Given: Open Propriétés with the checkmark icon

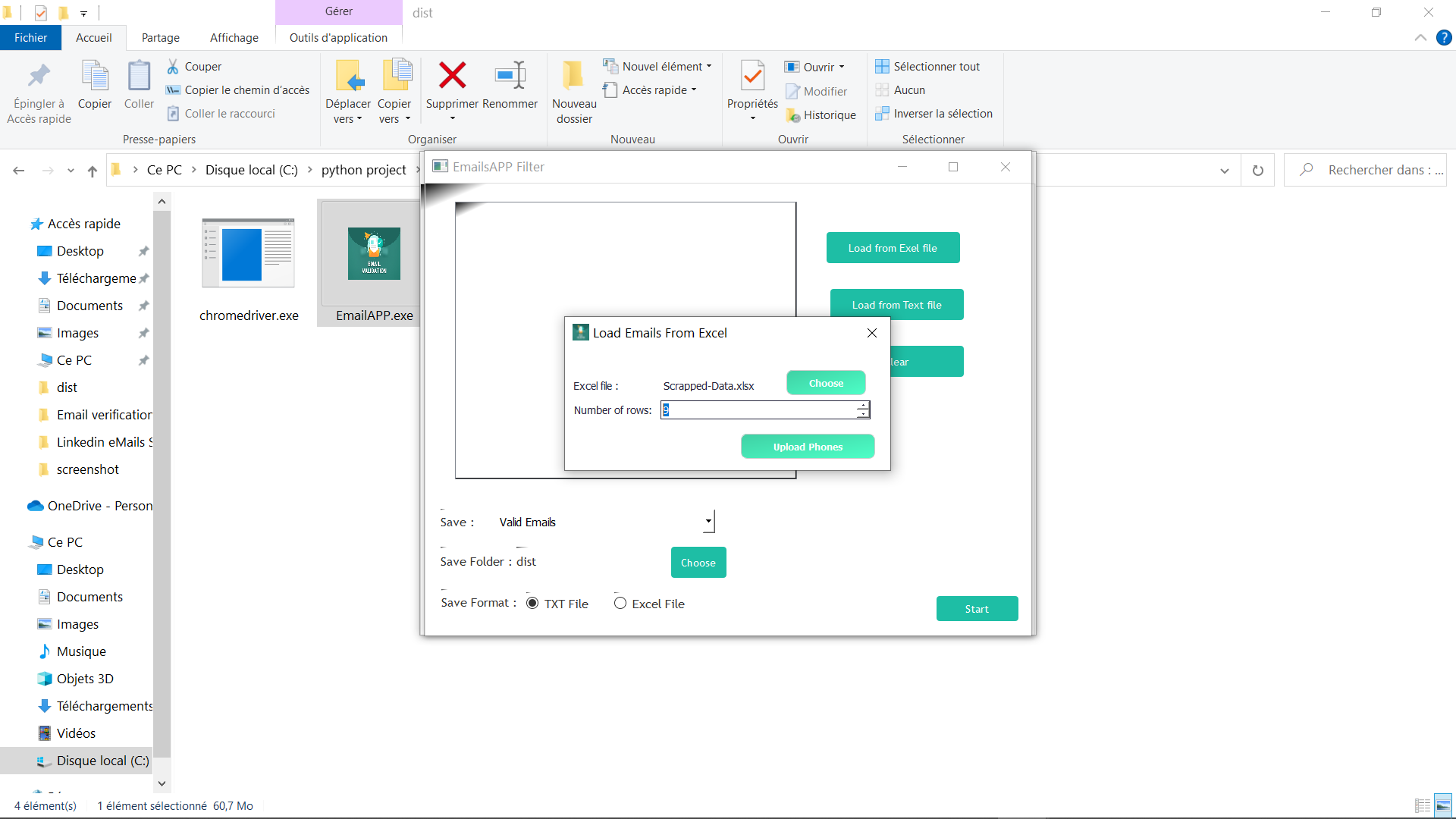Looking at the screenshot, I should [752, 76].
